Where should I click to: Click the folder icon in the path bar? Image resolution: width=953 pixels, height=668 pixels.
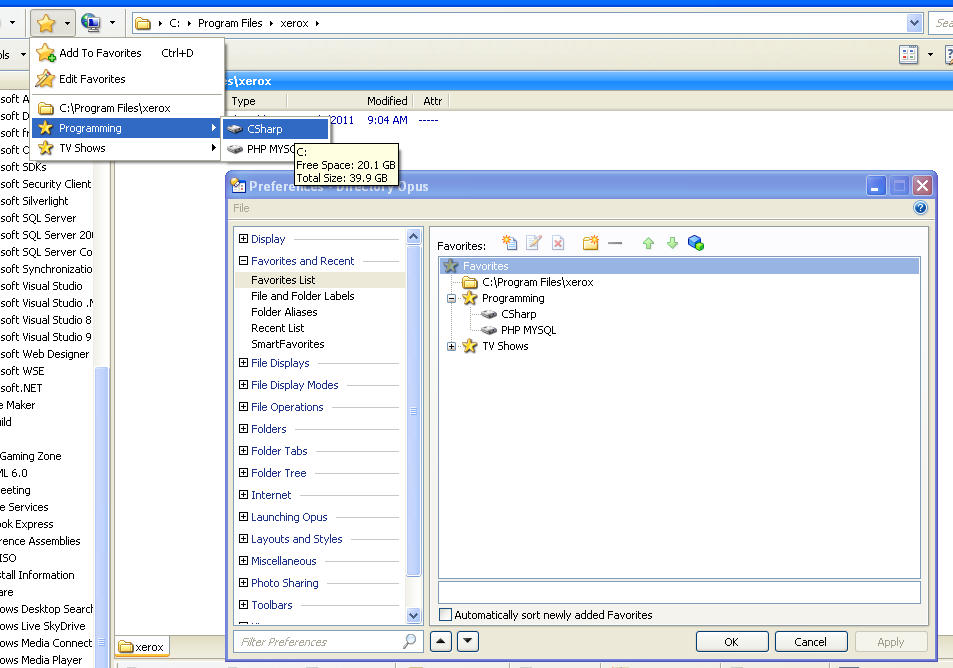click(143, 23)
